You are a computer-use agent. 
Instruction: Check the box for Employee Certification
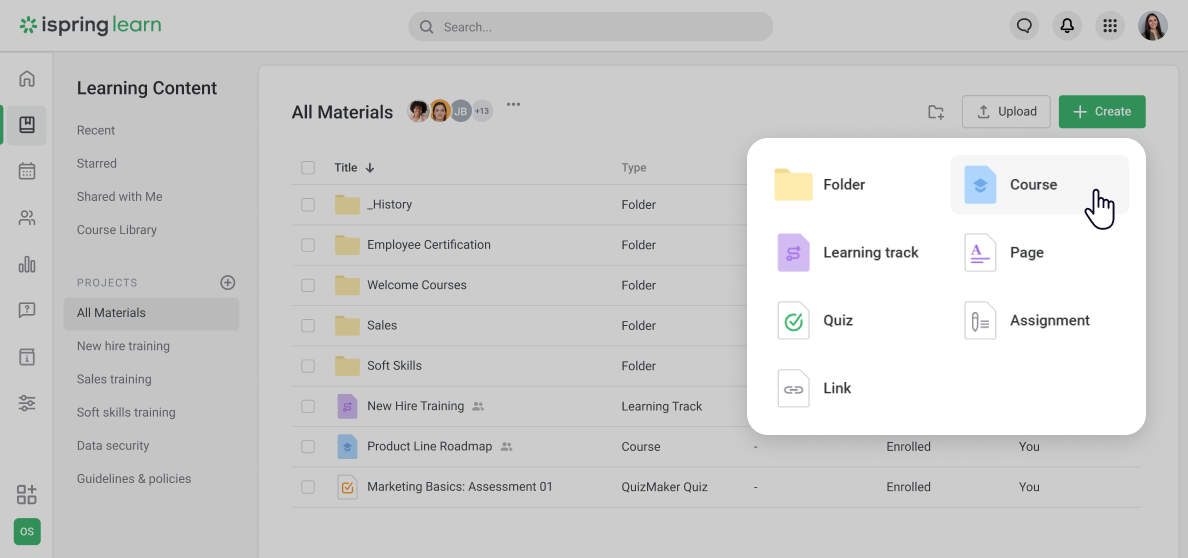(x=308, y=245)
